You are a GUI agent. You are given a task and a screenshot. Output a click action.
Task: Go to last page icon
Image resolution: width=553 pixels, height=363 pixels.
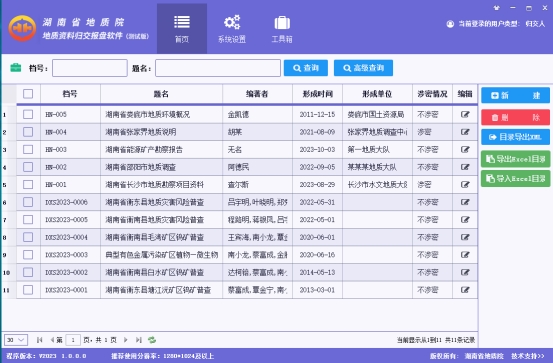139,340
